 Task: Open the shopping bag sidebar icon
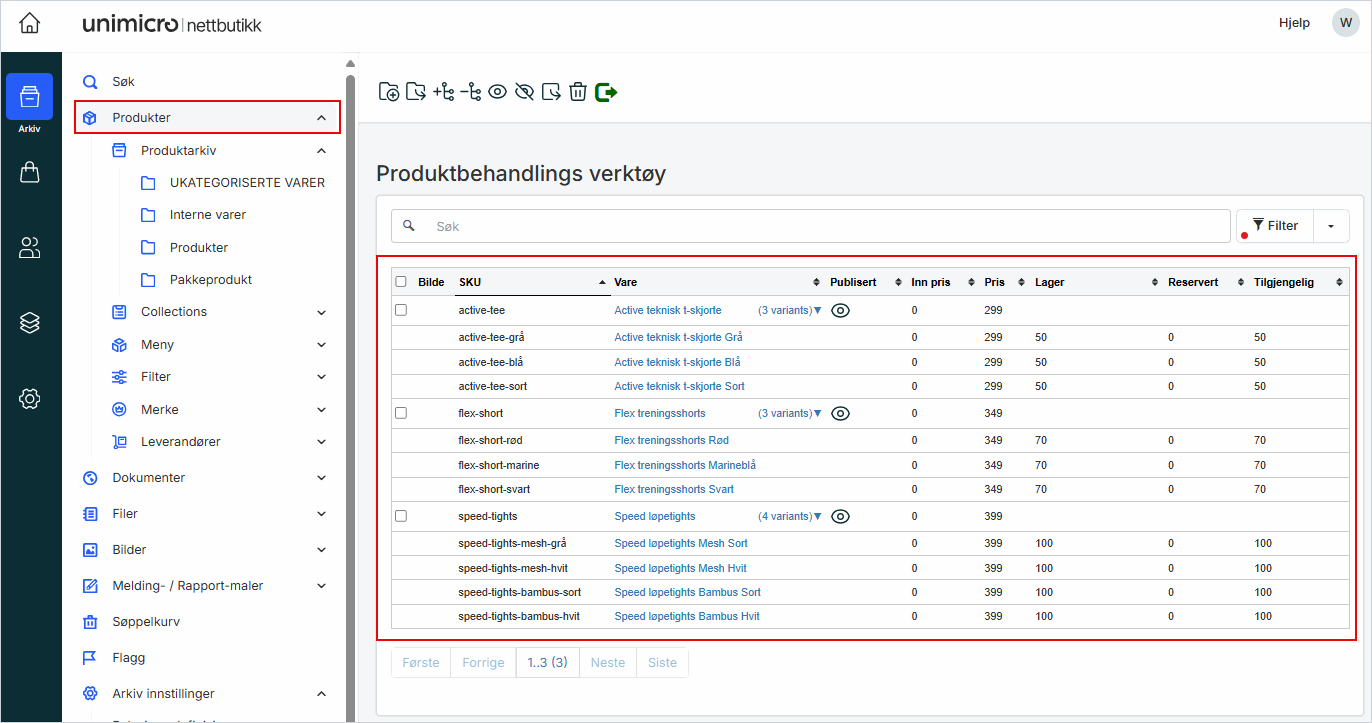30,173
